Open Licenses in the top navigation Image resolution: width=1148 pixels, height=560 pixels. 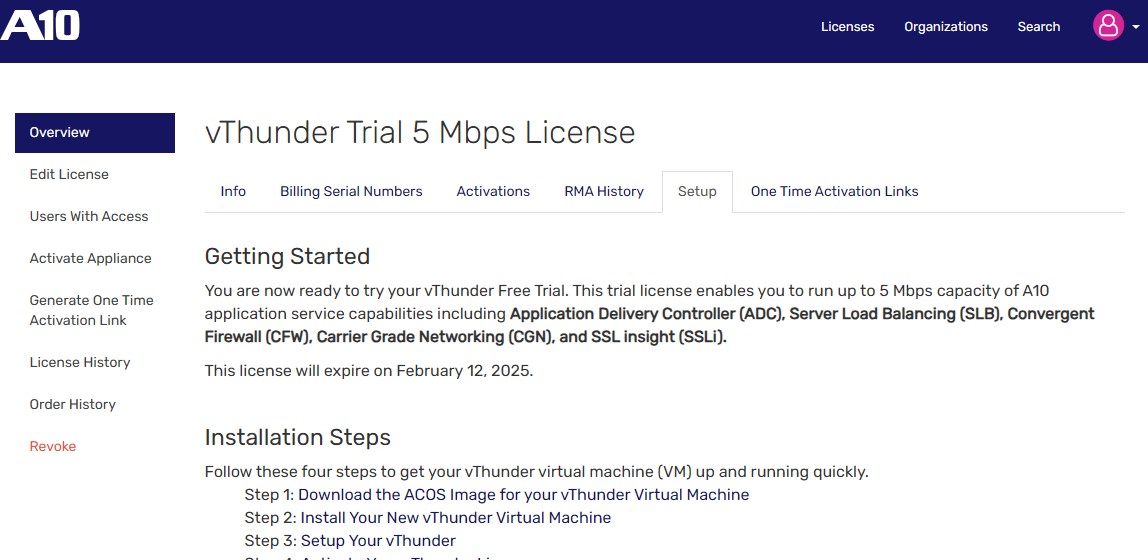[847, 27]
